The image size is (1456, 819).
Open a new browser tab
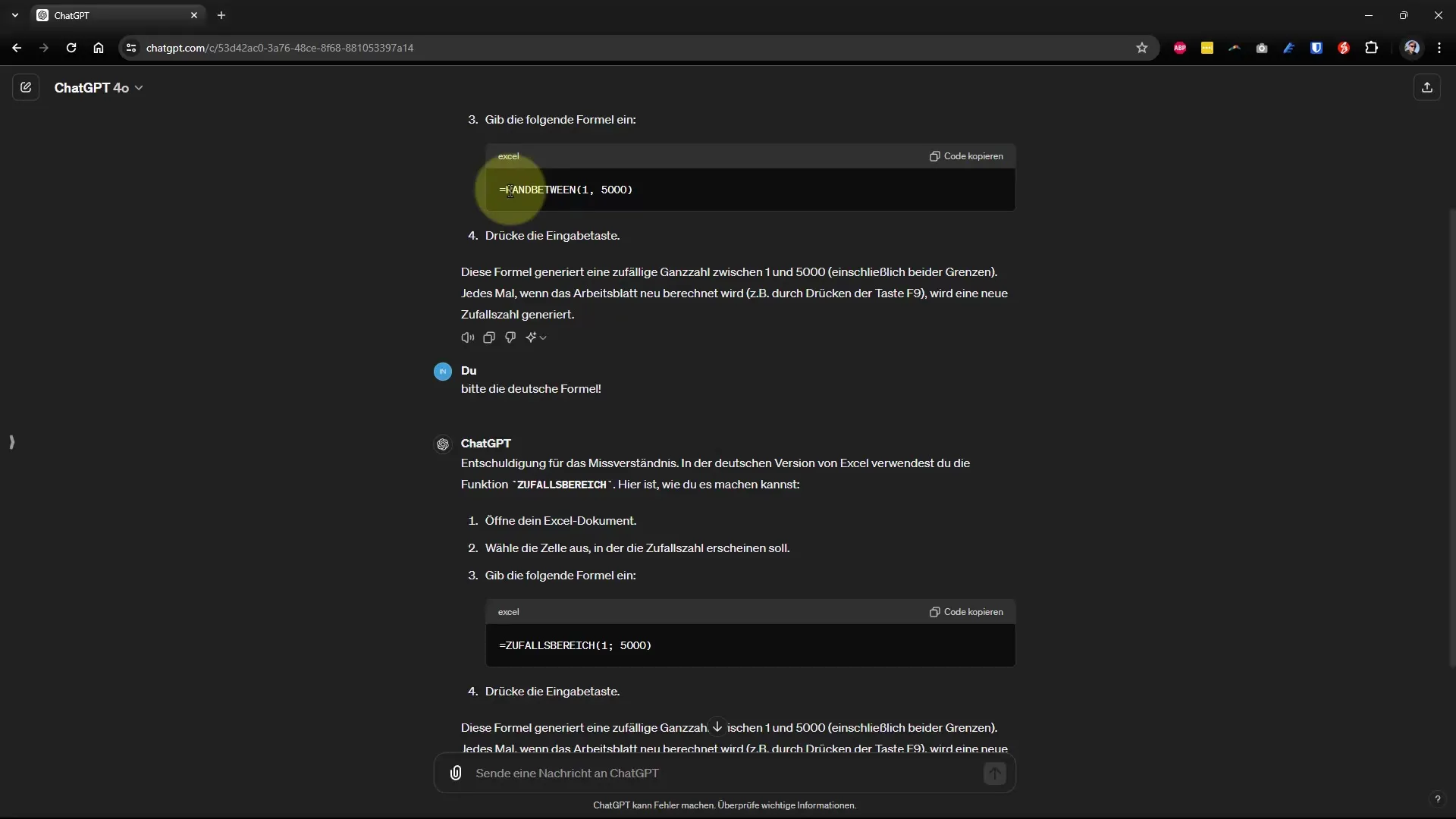click(221, 15)
